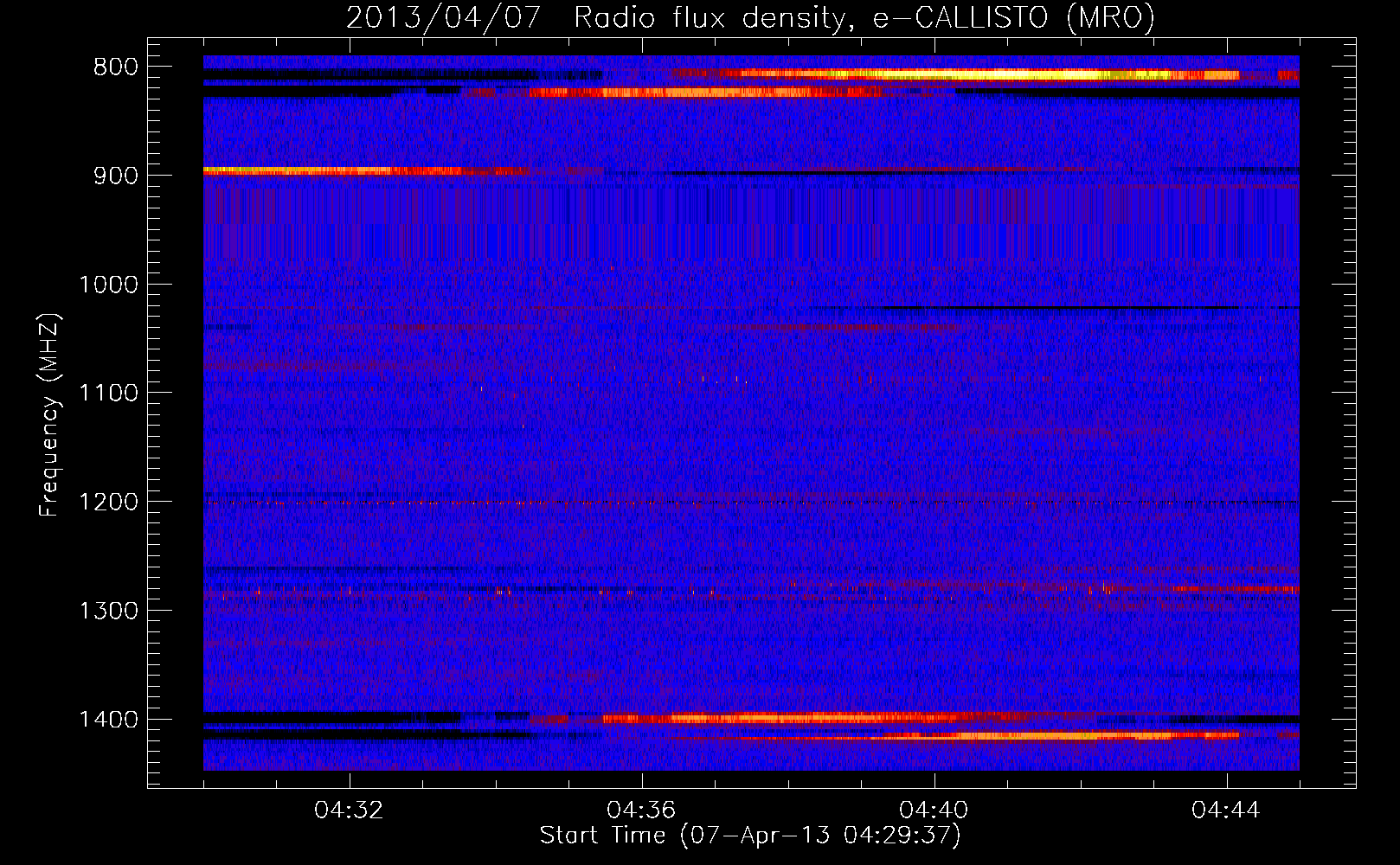1400x865 pixels.
Task: Select the 800 frequency axis label
Action: pyautogui.click(x=115, y=67)
